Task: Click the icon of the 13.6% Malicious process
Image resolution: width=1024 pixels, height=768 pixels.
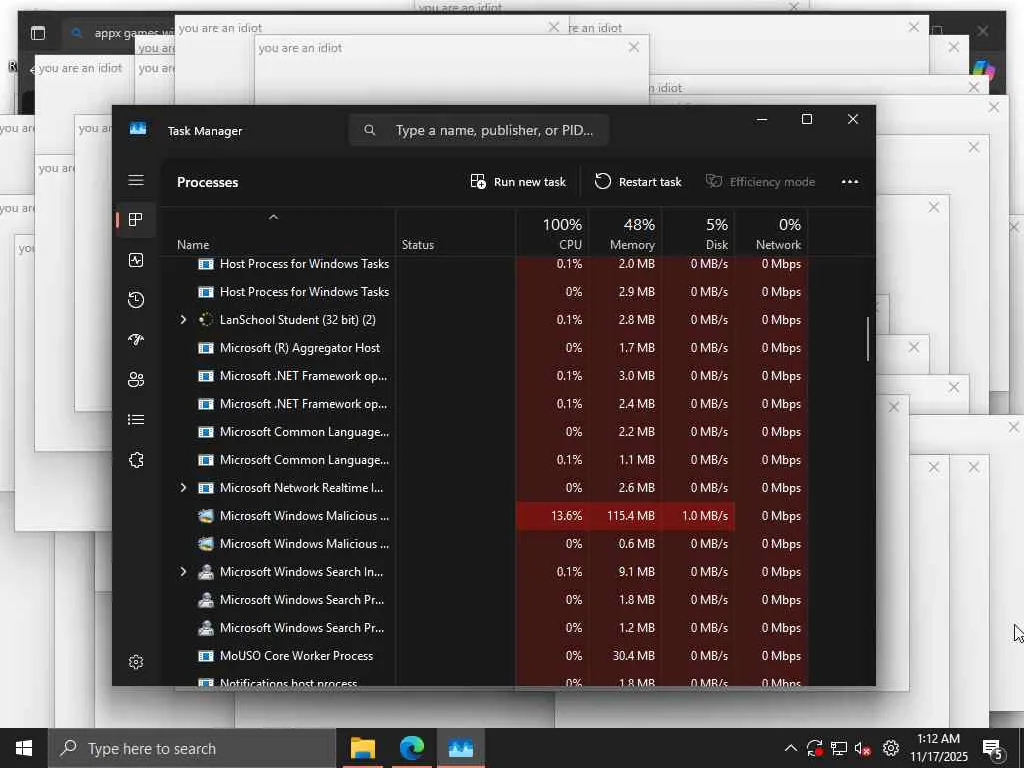Action: tap(206, 515)
